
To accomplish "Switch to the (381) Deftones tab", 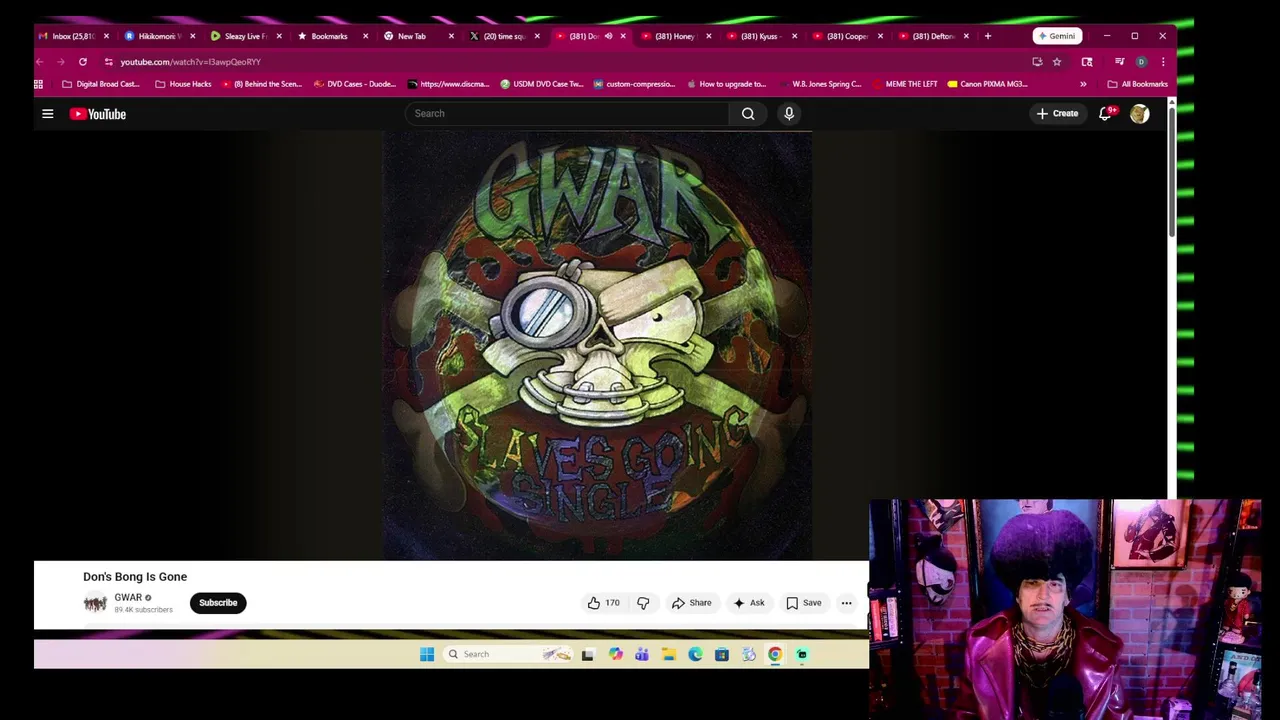I will tap(932, 36).
